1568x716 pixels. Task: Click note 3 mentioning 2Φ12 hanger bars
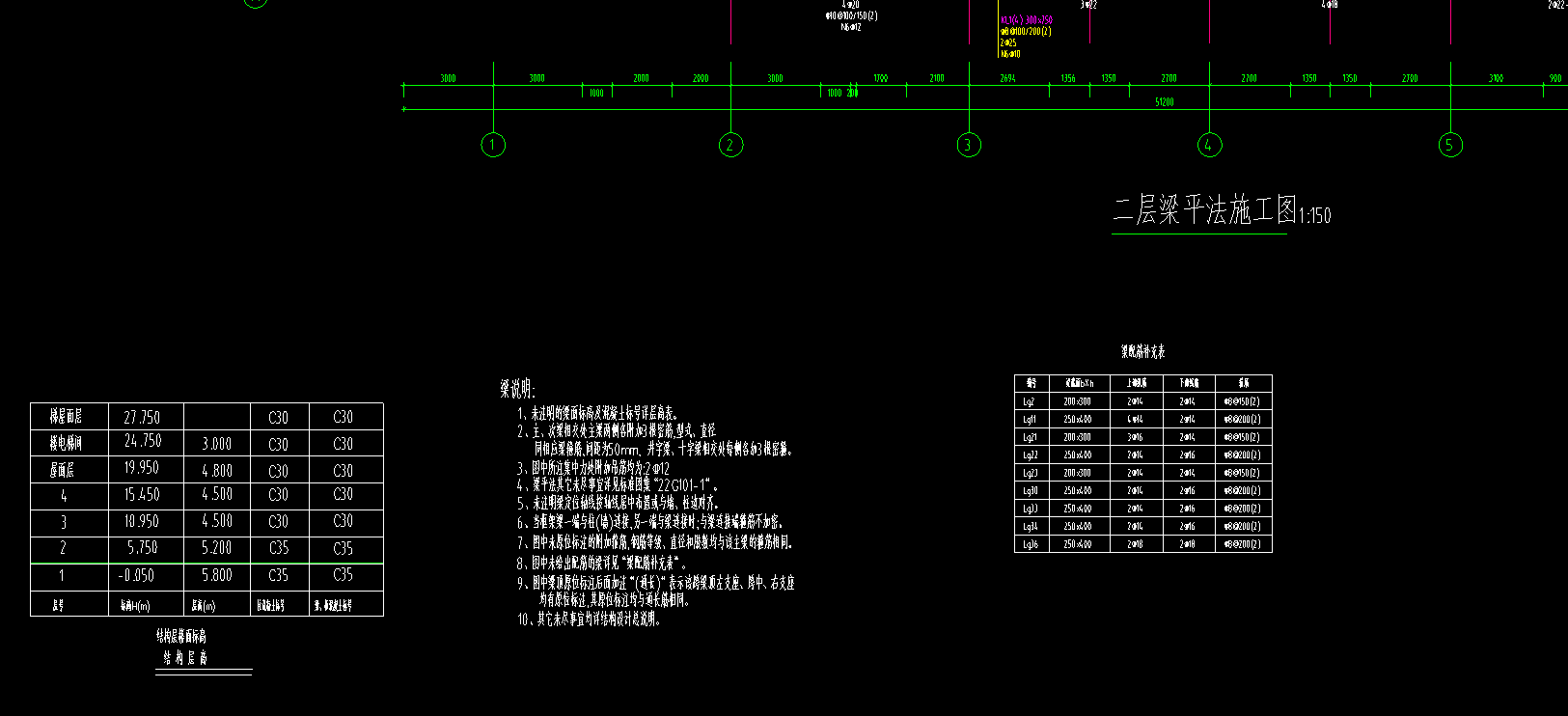593,468
